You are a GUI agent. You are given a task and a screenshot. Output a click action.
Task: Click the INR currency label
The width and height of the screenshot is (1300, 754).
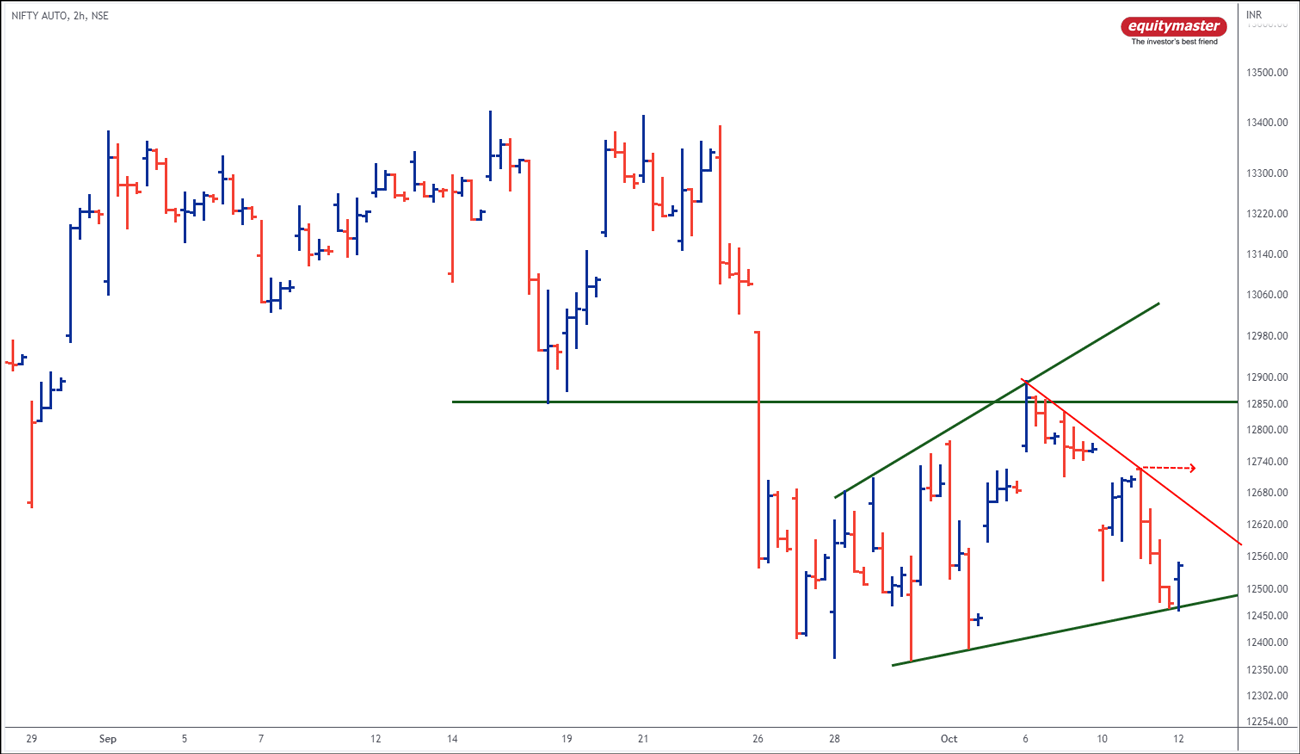[x=1253, y=15]
